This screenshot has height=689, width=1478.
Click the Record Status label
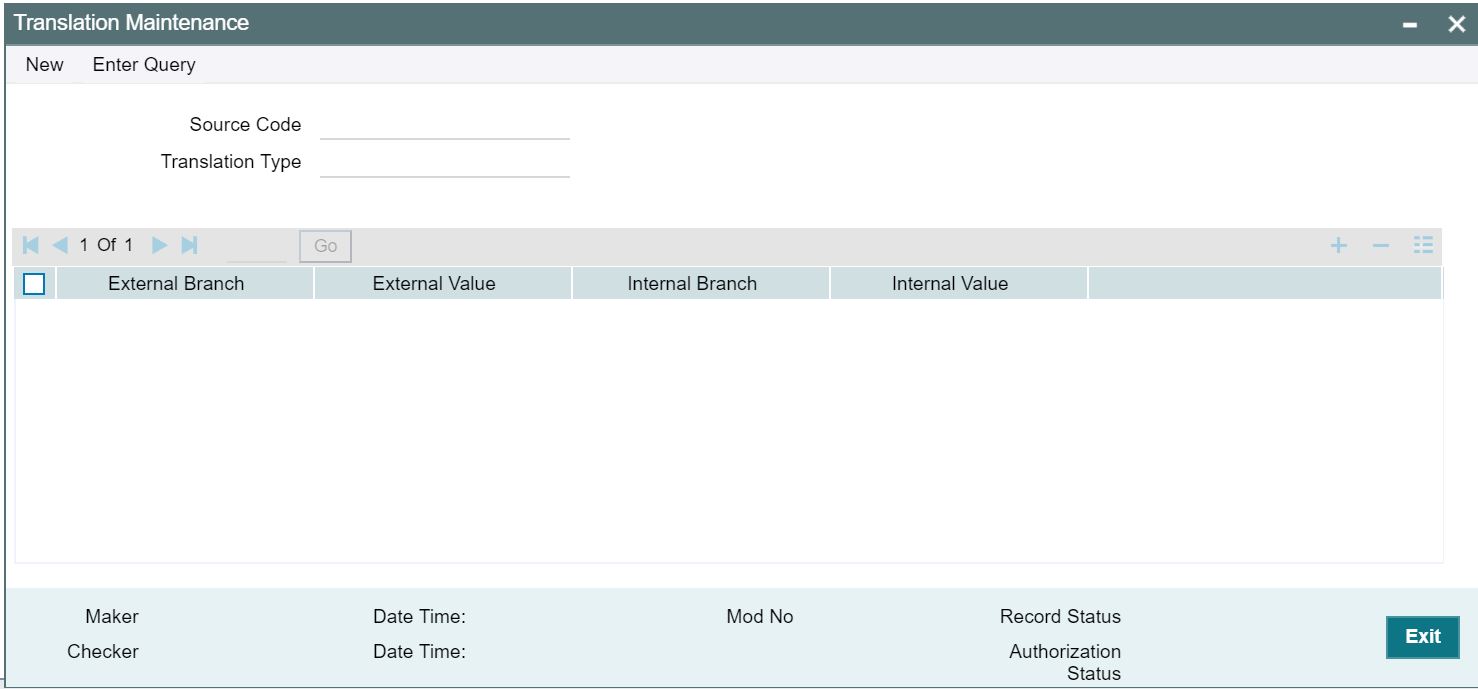click(x=1060, y=617)
